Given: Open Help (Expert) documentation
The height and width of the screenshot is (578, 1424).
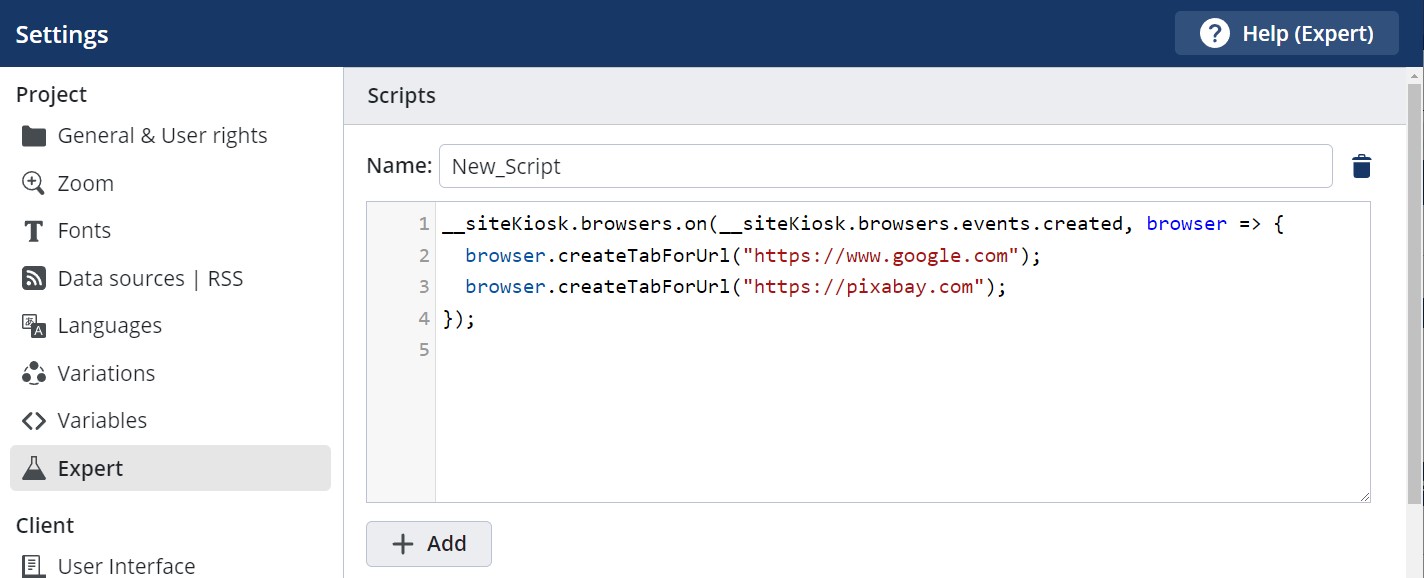Looking at the screenshot, I should [x=1286, y=33].
